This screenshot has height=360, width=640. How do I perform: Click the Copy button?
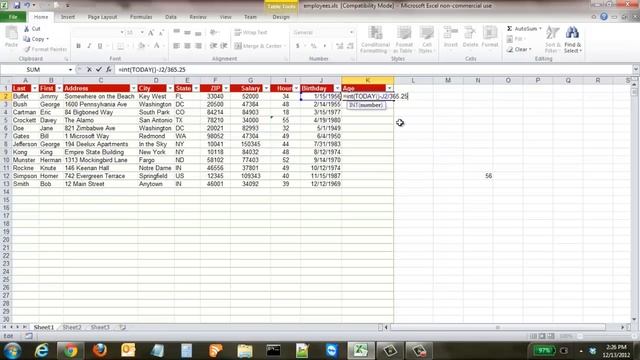(36, 39)
